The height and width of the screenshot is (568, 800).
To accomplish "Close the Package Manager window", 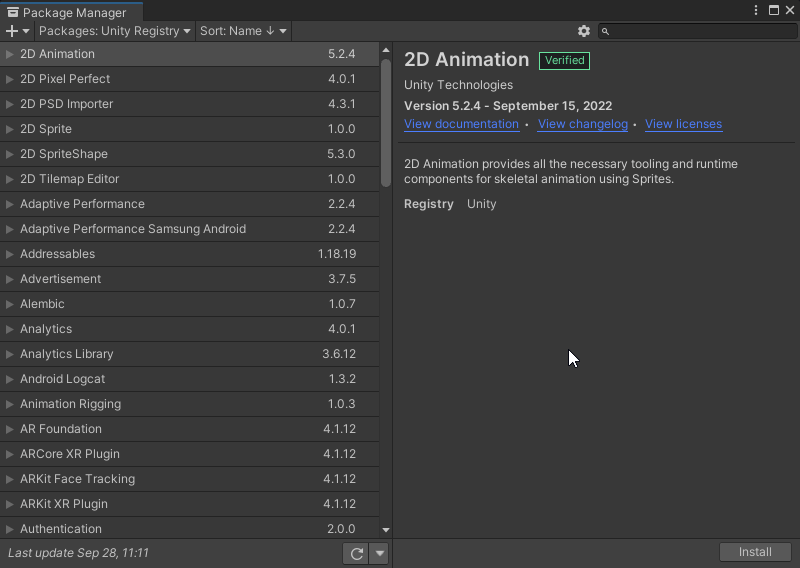I will click(789, 10).
